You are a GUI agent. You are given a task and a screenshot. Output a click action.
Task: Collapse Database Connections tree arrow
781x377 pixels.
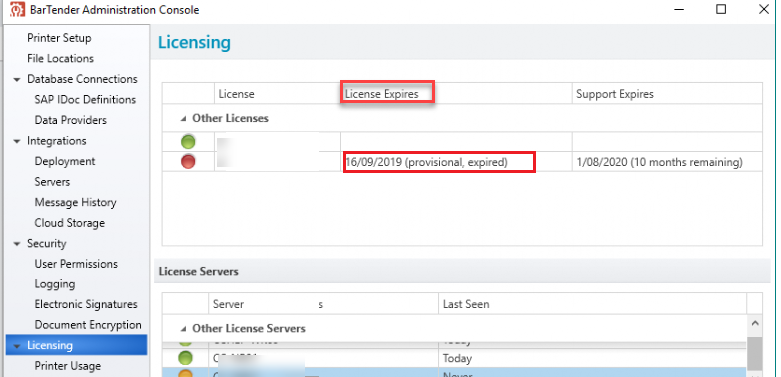coord(17,79)
